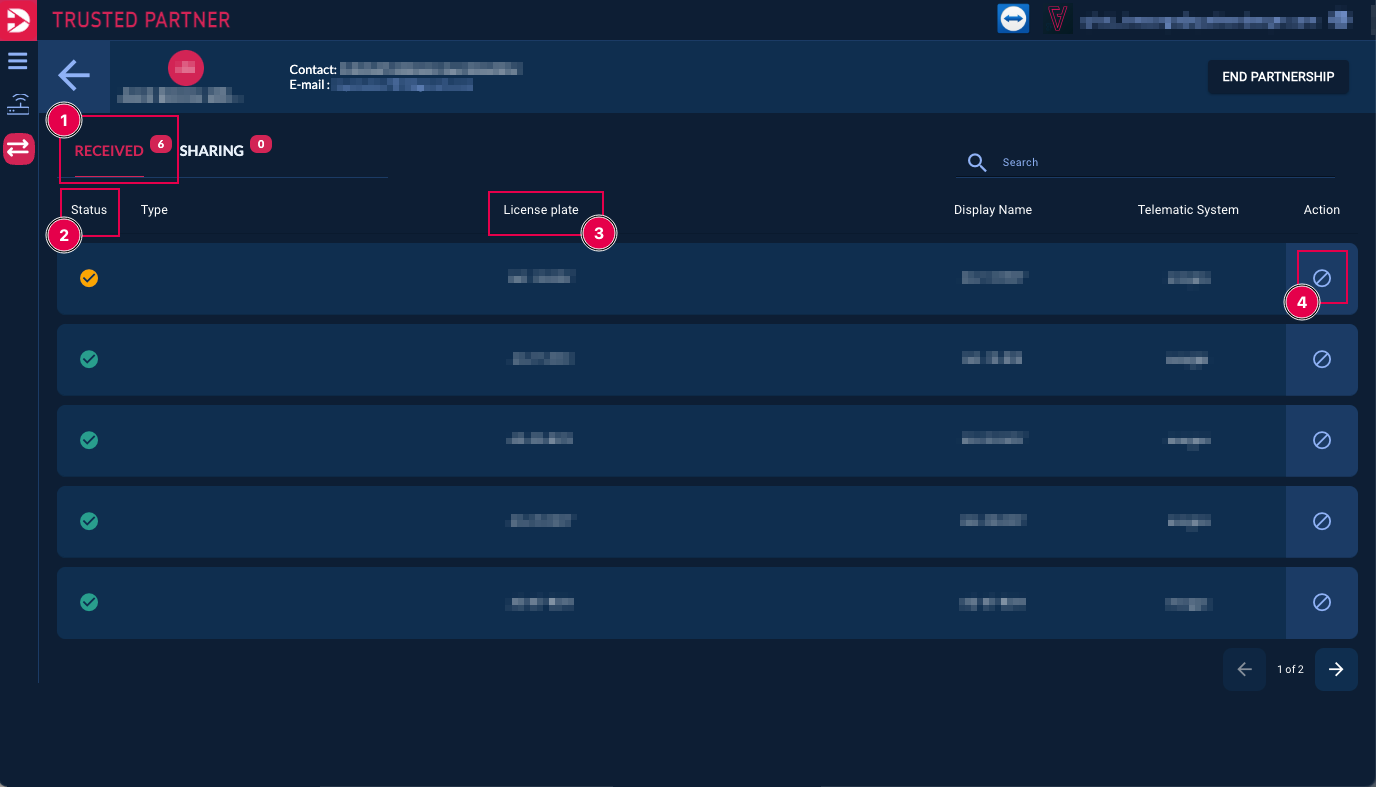Click the search magnifier icon
The width and height of the screenshot is (1376, 787).
click(977, 162)
